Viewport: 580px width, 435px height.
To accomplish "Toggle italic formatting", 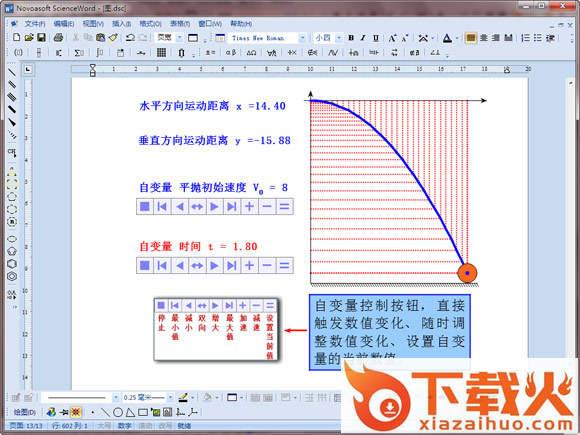I will (x=363, y=38).
